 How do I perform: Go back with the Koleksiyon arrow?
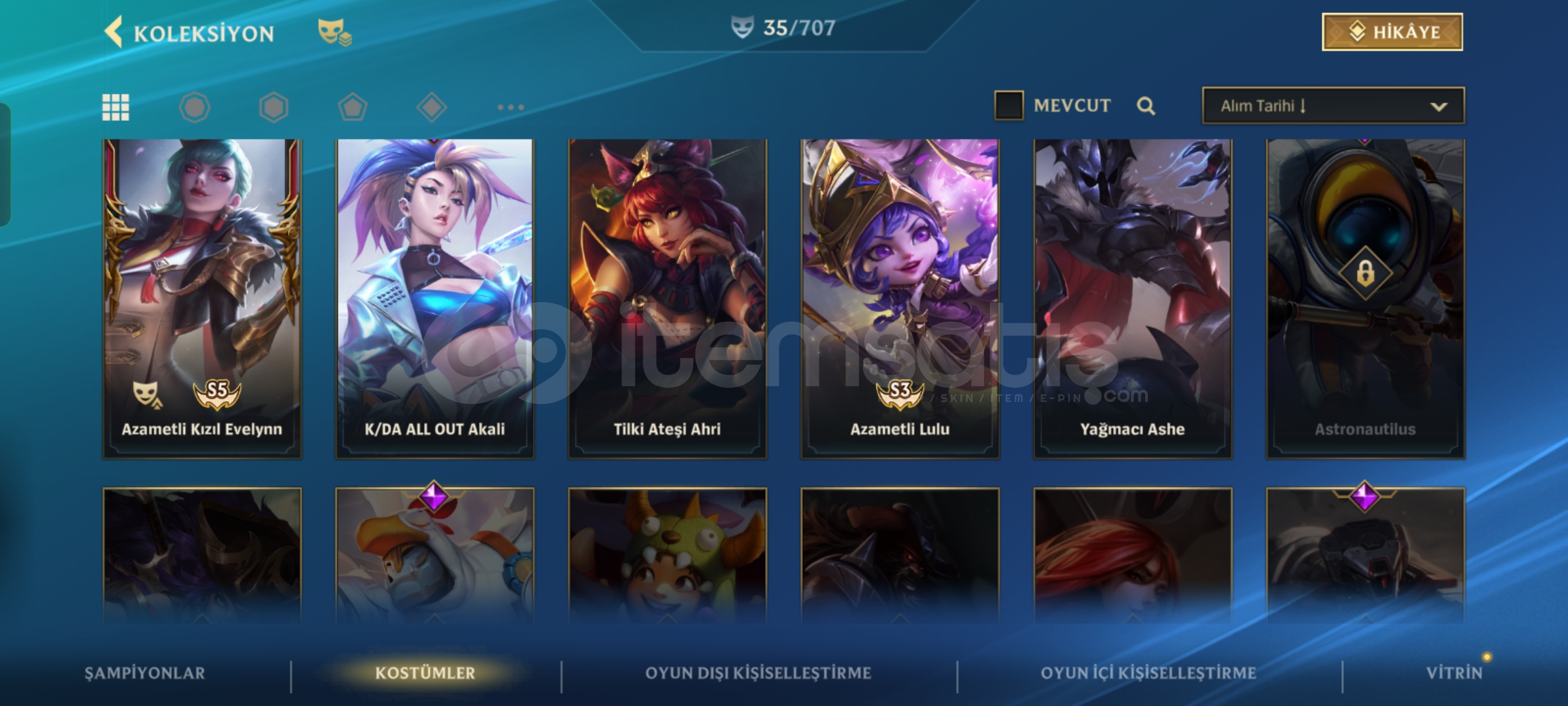click(x=114, y=32)
